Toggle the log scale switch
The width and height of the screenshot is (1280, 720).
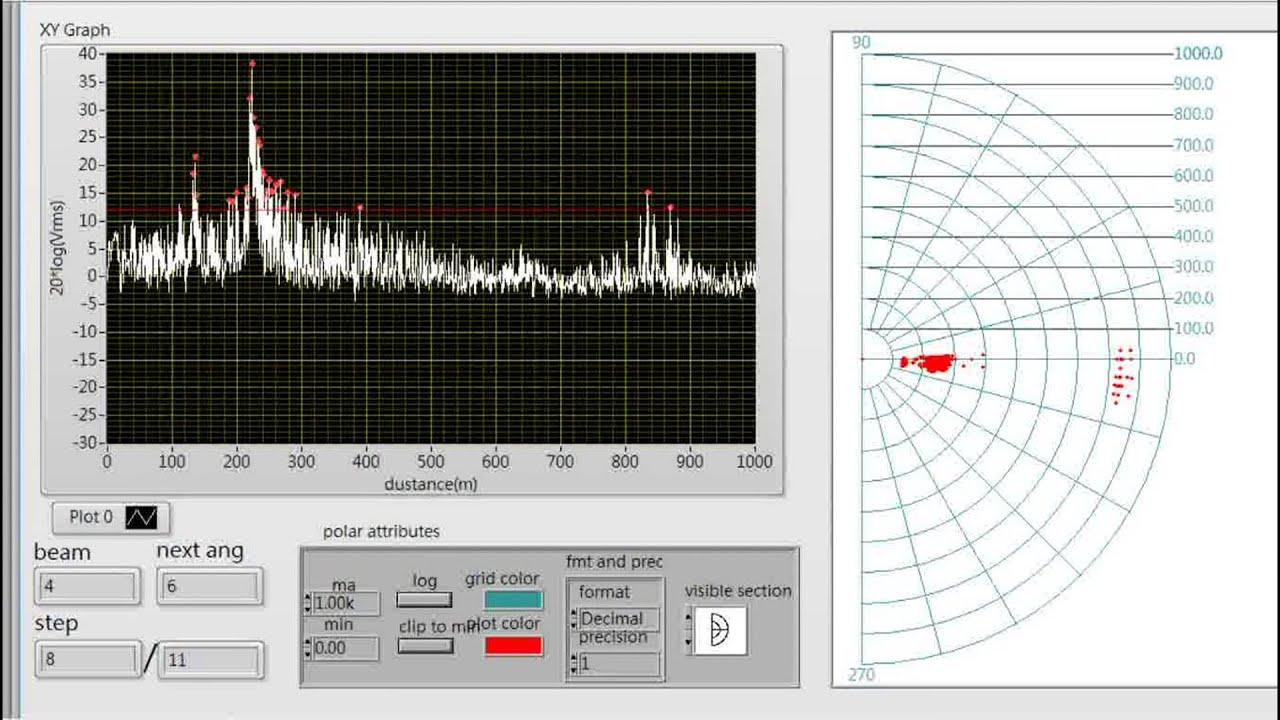424,600
